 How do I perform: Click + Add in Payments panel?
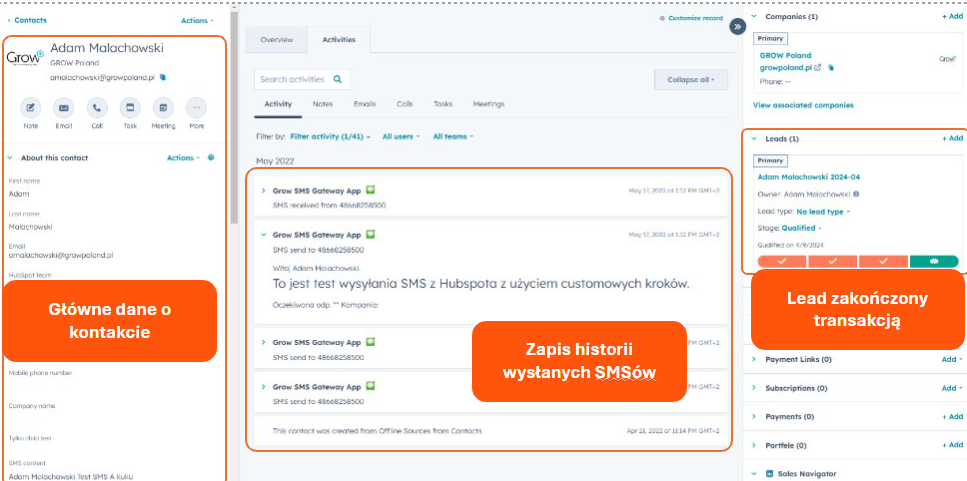(x=952, y=417)
